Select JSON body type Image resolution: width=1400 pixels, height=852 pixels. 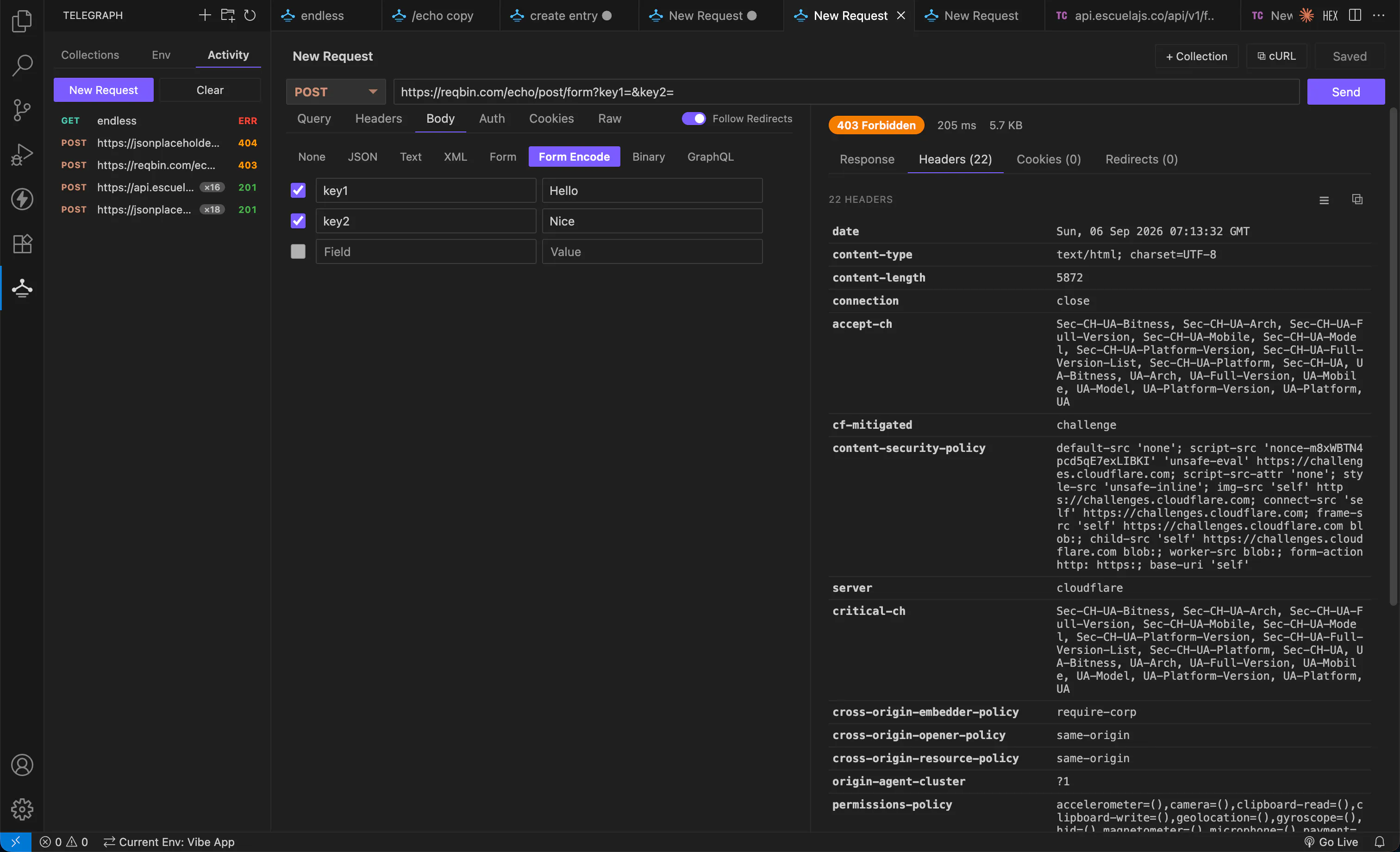[362, 157]
